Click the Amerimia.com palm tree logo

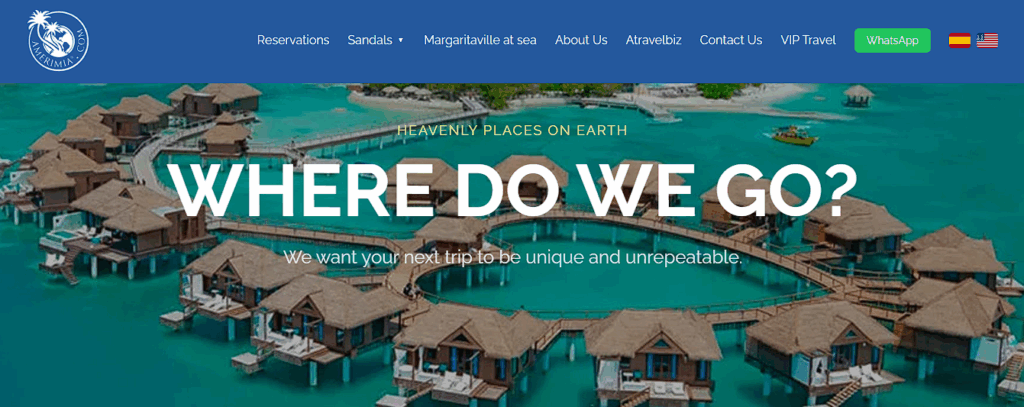[x=58, y=41]
